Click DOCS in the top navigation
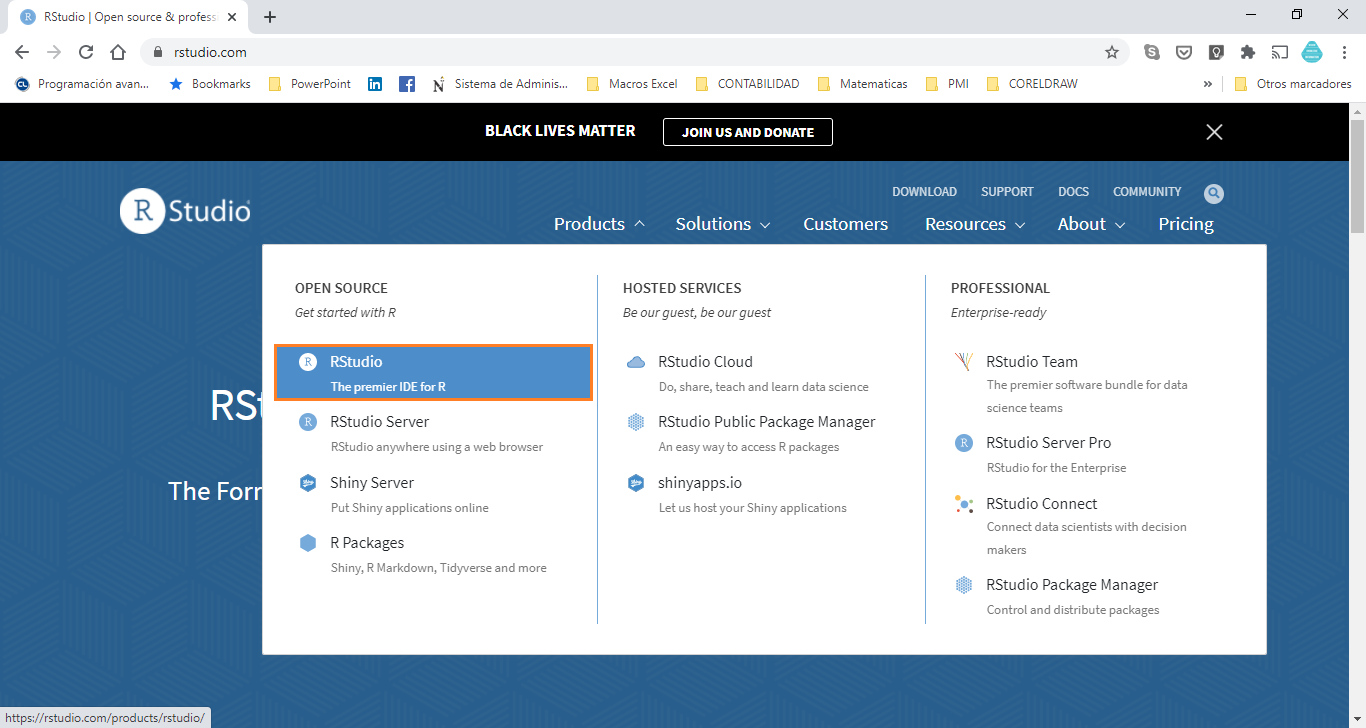 (x=1073, y=192)
